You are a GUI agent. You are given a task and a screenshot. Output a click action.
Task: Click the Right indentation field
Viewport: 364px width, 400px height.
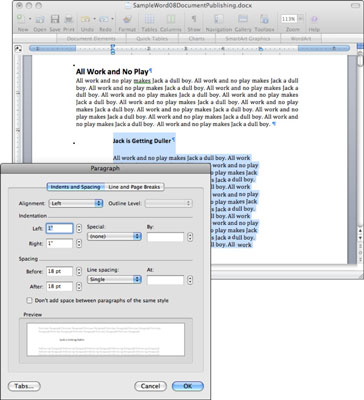(59, 244)
